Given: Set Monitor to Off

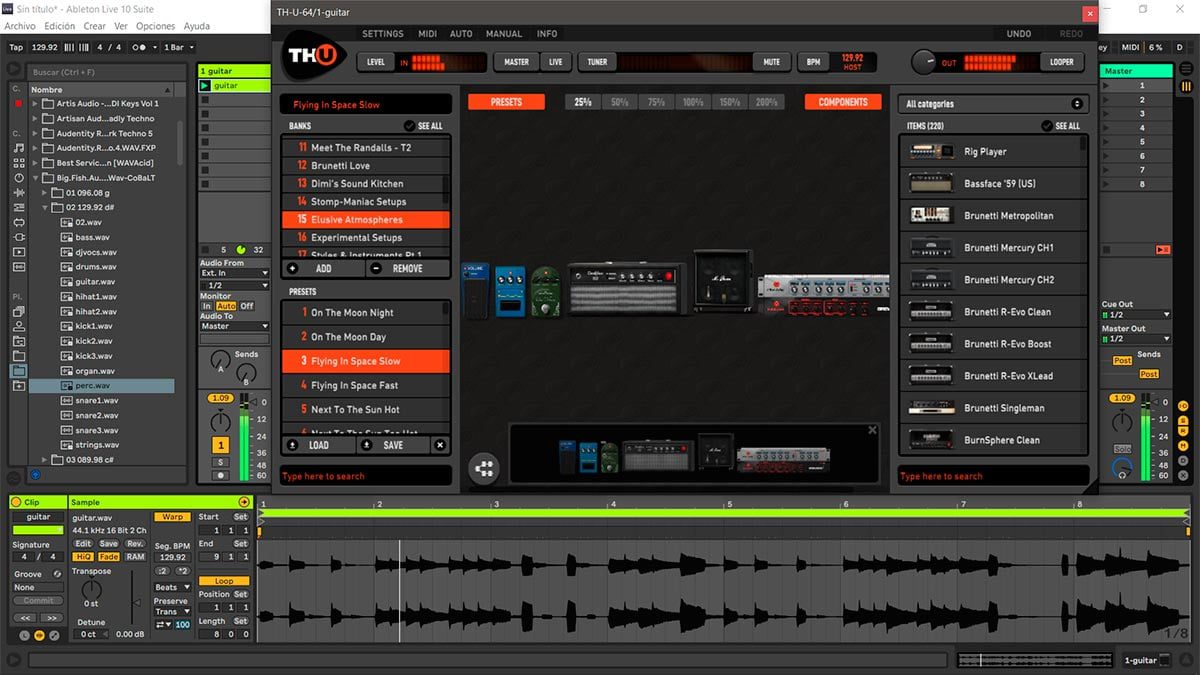Looking at the screenshot, I should point(246,306).
